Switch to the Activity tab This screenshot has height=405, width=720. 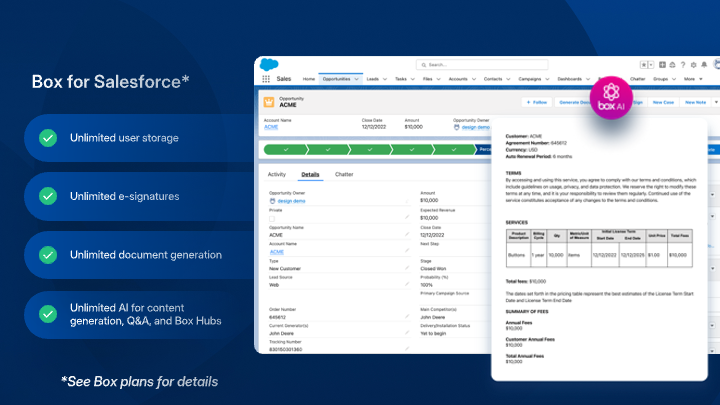click(277, 174)
